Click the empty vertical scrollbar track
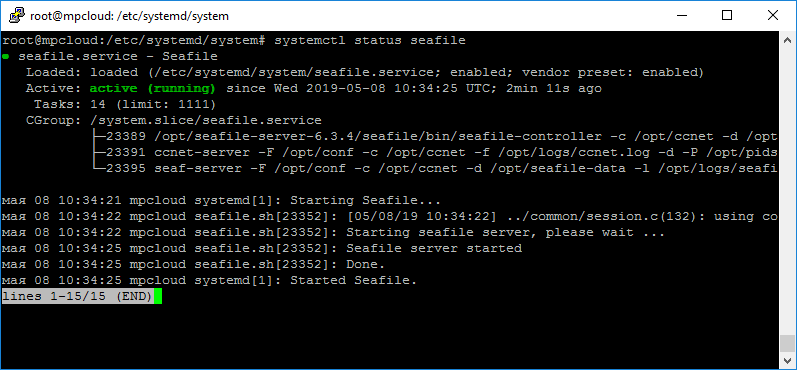This screenshot has height=370, width=797. 787,191
